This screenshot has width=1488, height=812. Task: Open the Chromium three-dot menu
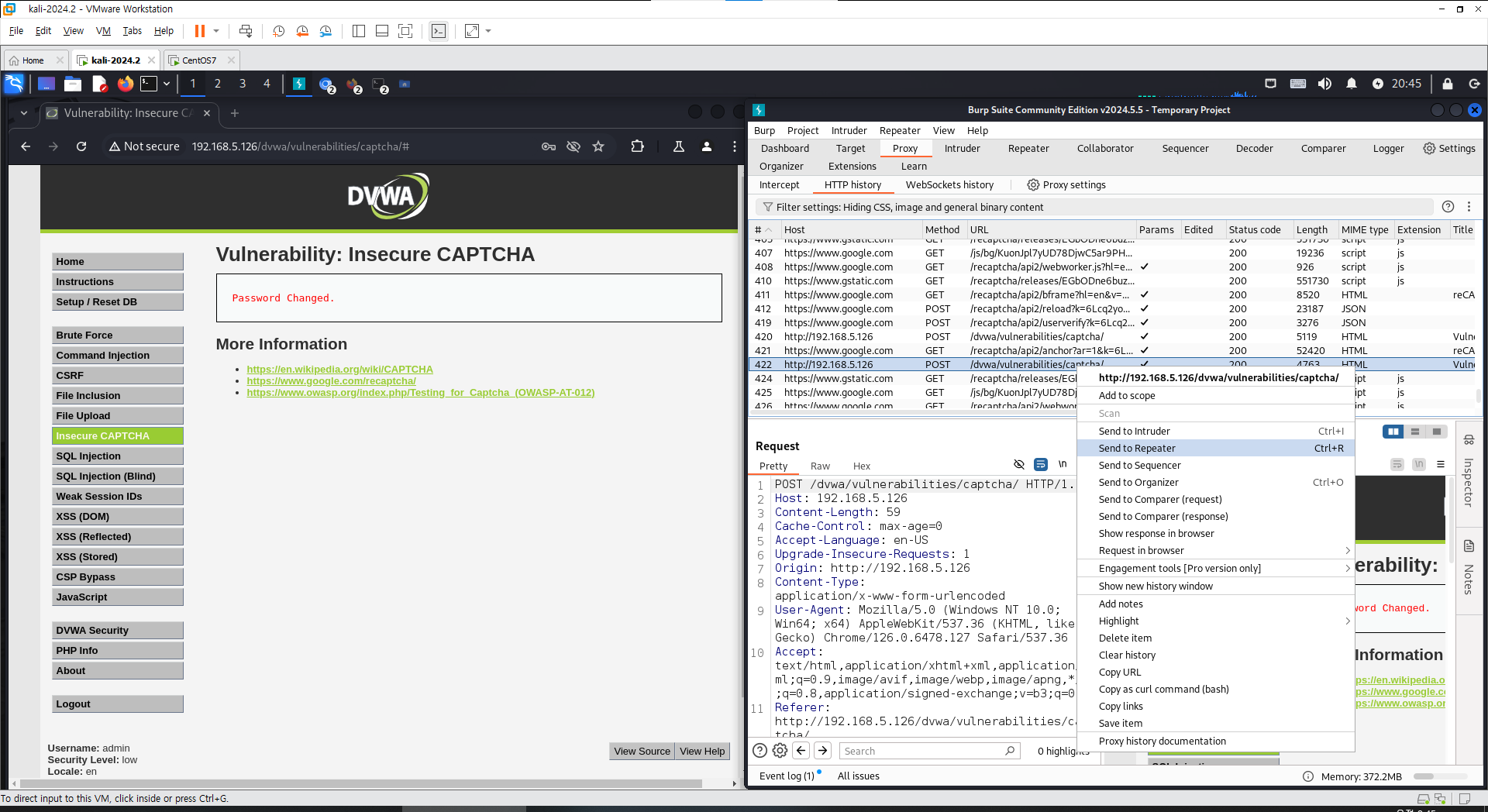pos(735,146)
